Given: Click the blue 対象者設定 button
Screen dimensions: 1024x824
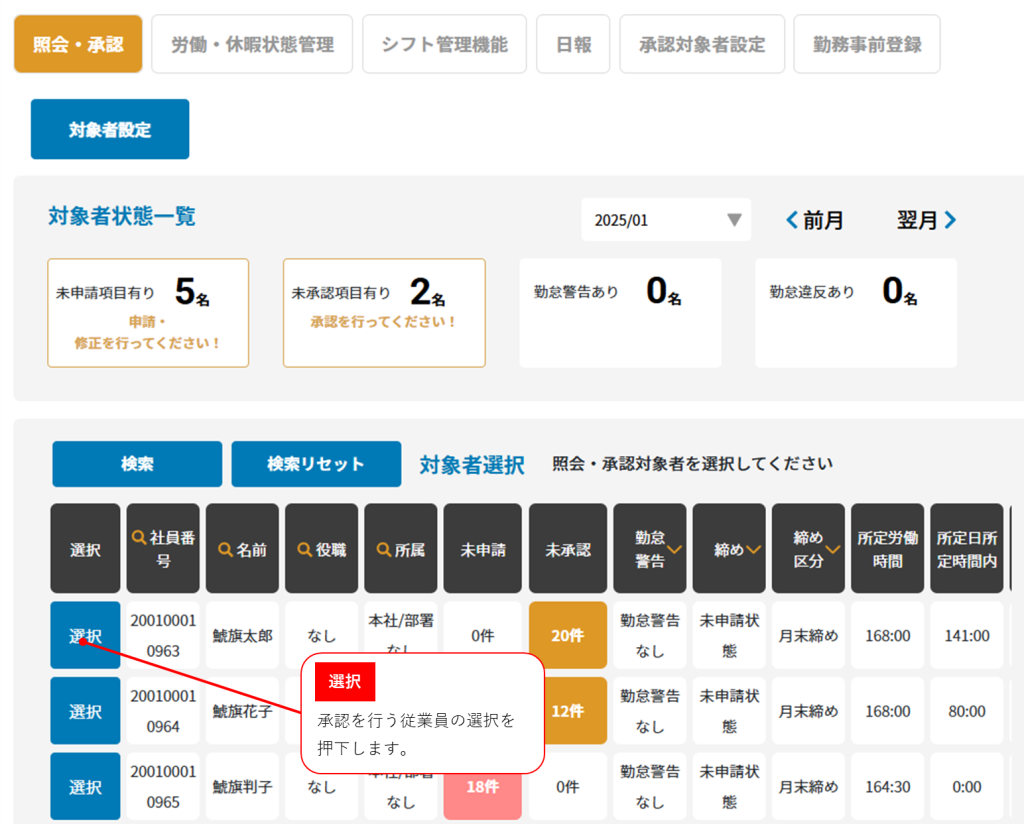Looking at the screenshot, I should pyautogui.click(x=110, y=129).
